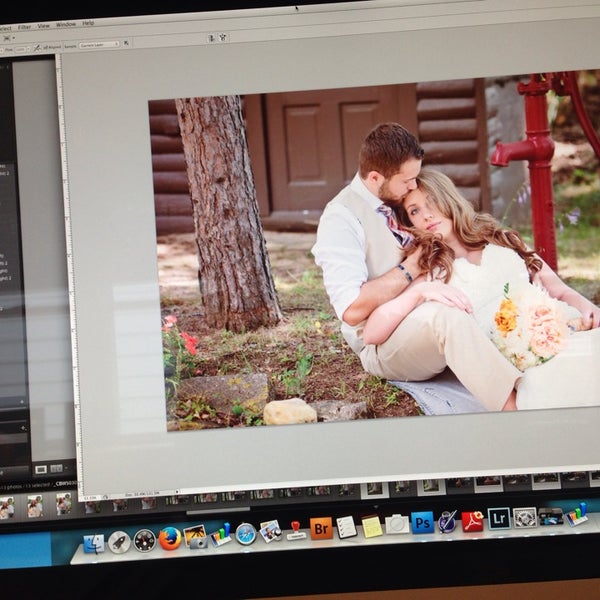Select third Lightroom filmstrip thumbnail
The image size is (600, 600).
[64, 503]
